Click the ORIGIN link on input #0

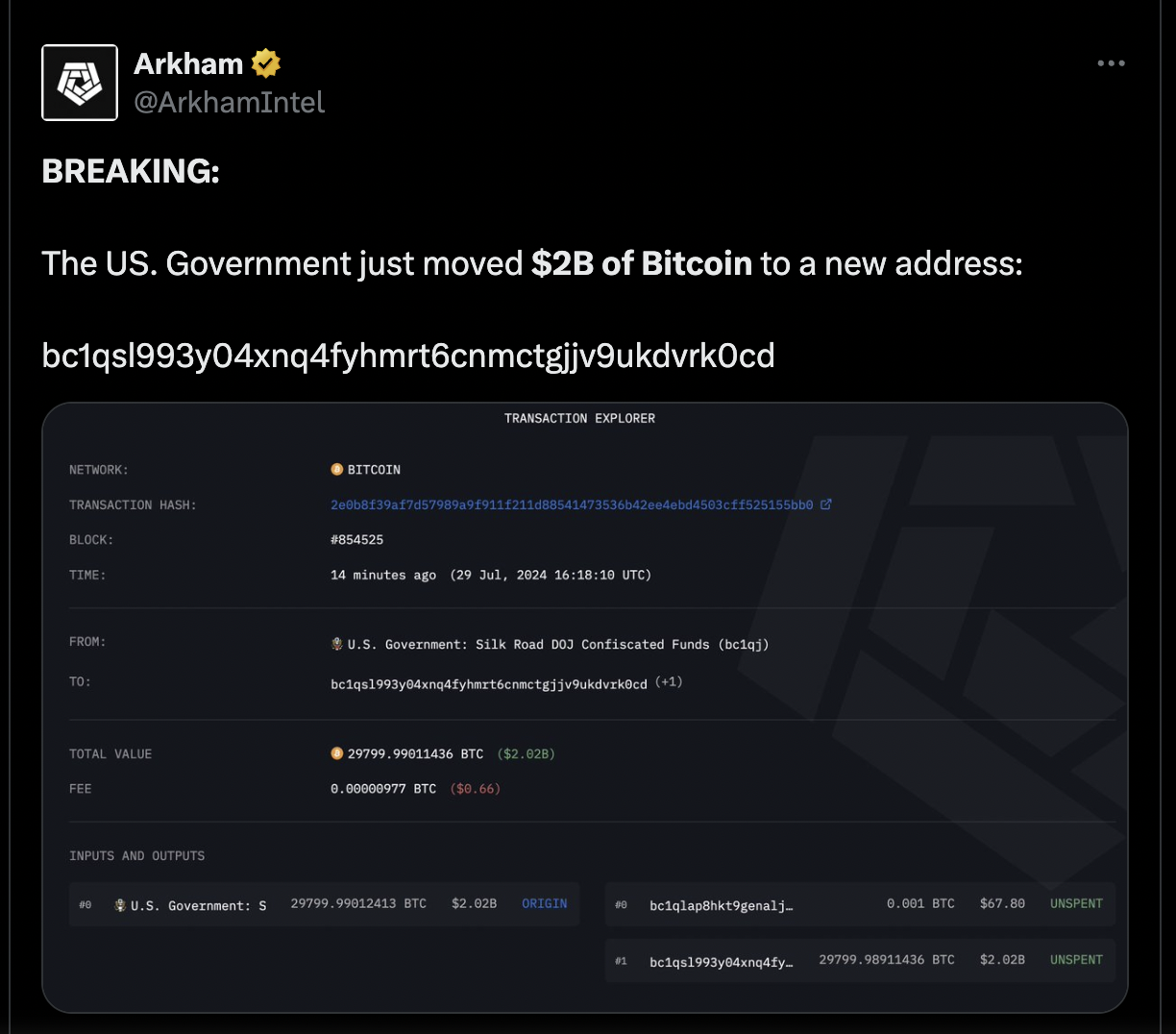pyautogui.click(x=545, y=904)
